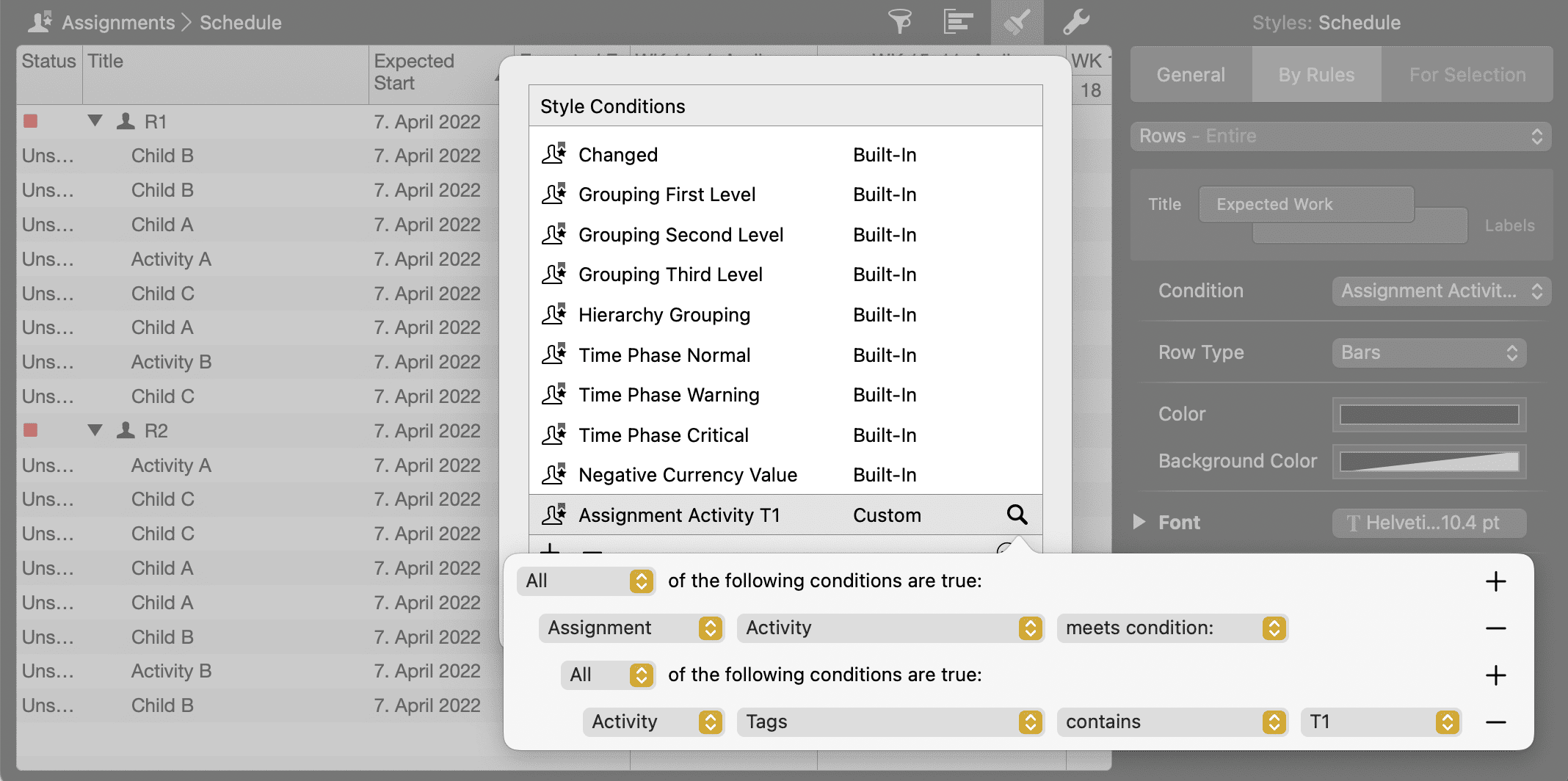Click the icon beside the Changed condition
Viewport: 1568px width, 781px height.
554,154
